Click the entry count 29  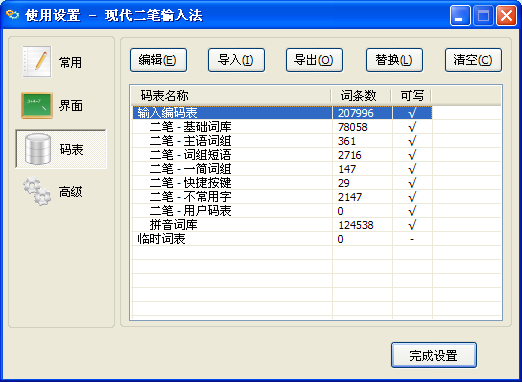[344, 183]
